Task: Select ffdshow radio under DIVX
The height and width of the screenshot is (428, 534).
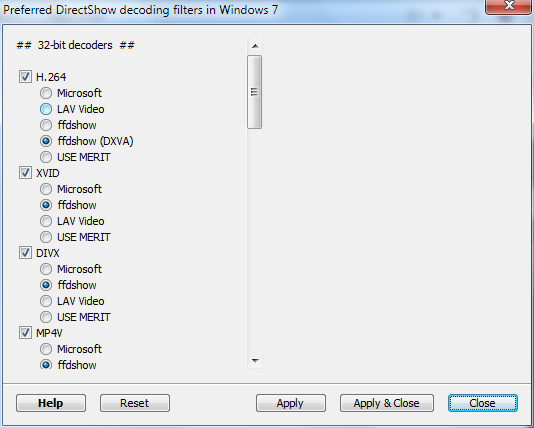Action: tap(46, 285)
